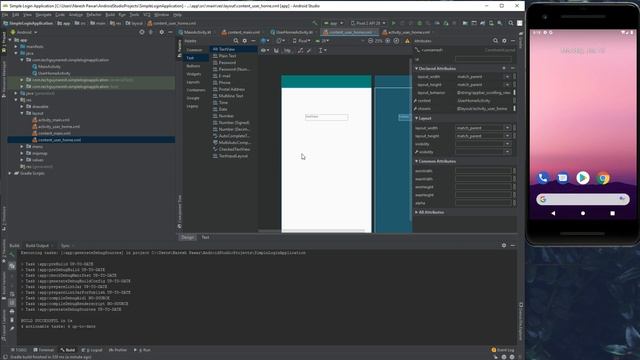Viewport: 640px width, 360px height.
Task: Click the clear constraints icon
Action: pyautogui.click(x=300, y=50)
